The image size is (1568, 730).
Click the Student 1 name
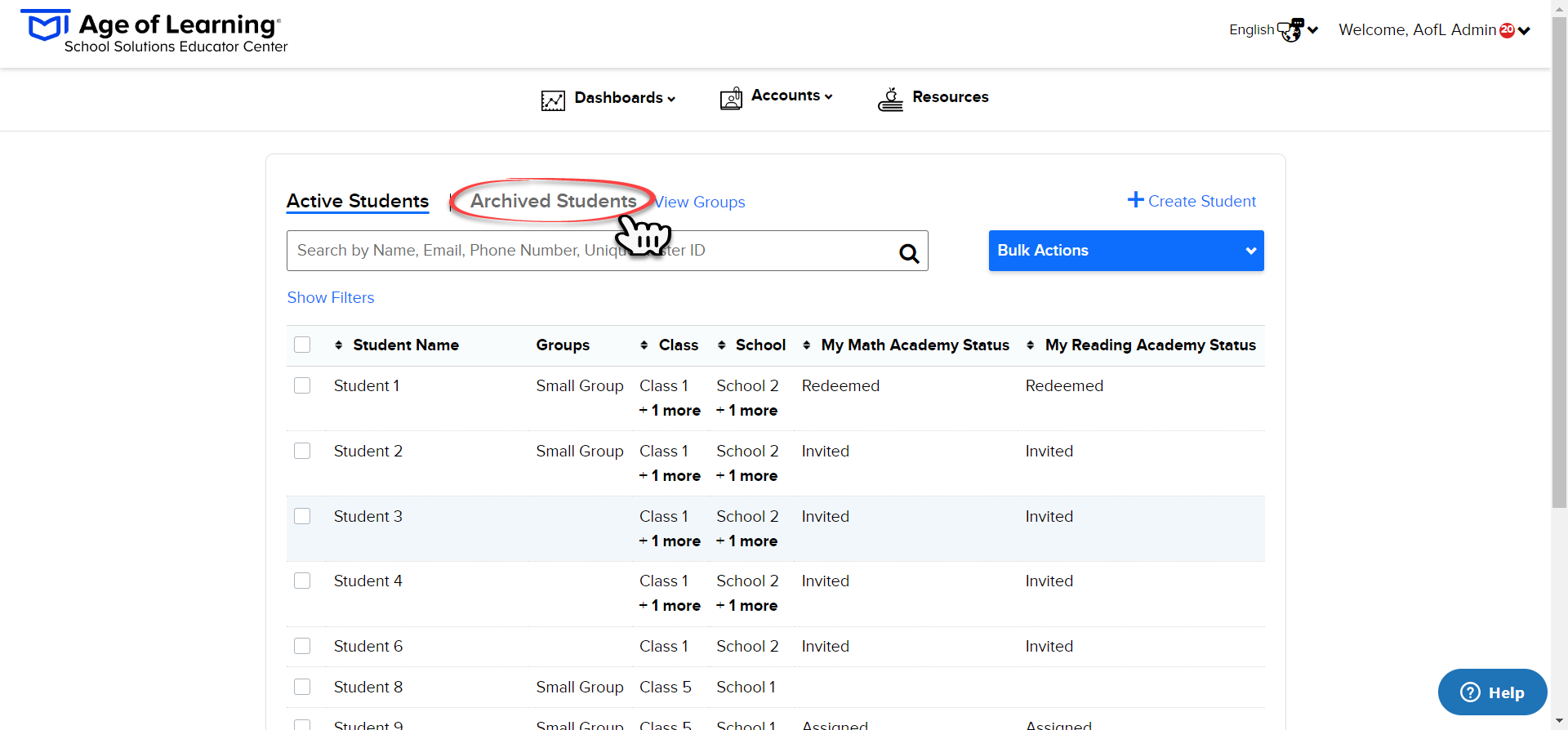[x=367, y=385]
